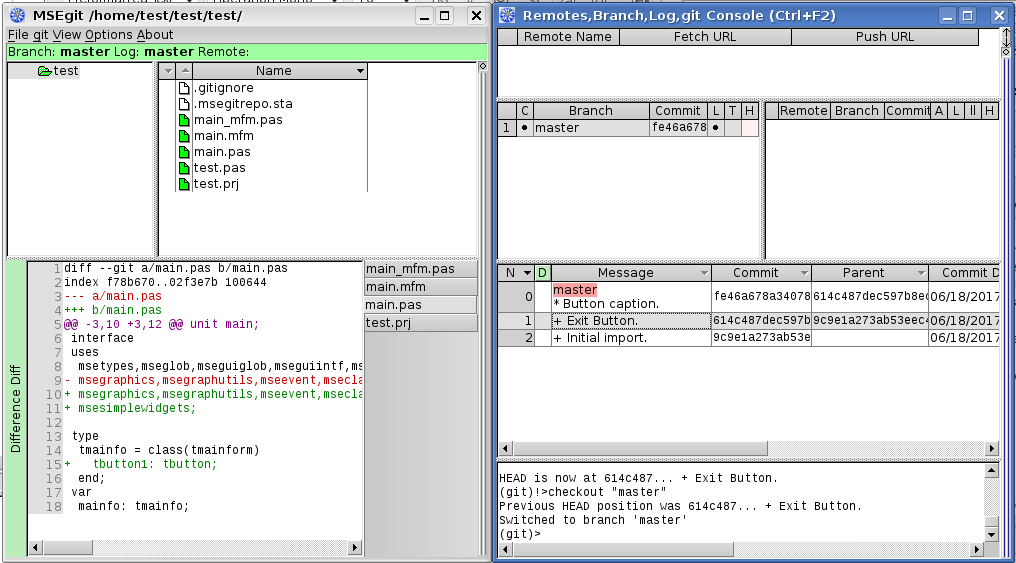Toggle the L column marker for master
Screen dimensions: 1016x563
[x=716, y=128]
